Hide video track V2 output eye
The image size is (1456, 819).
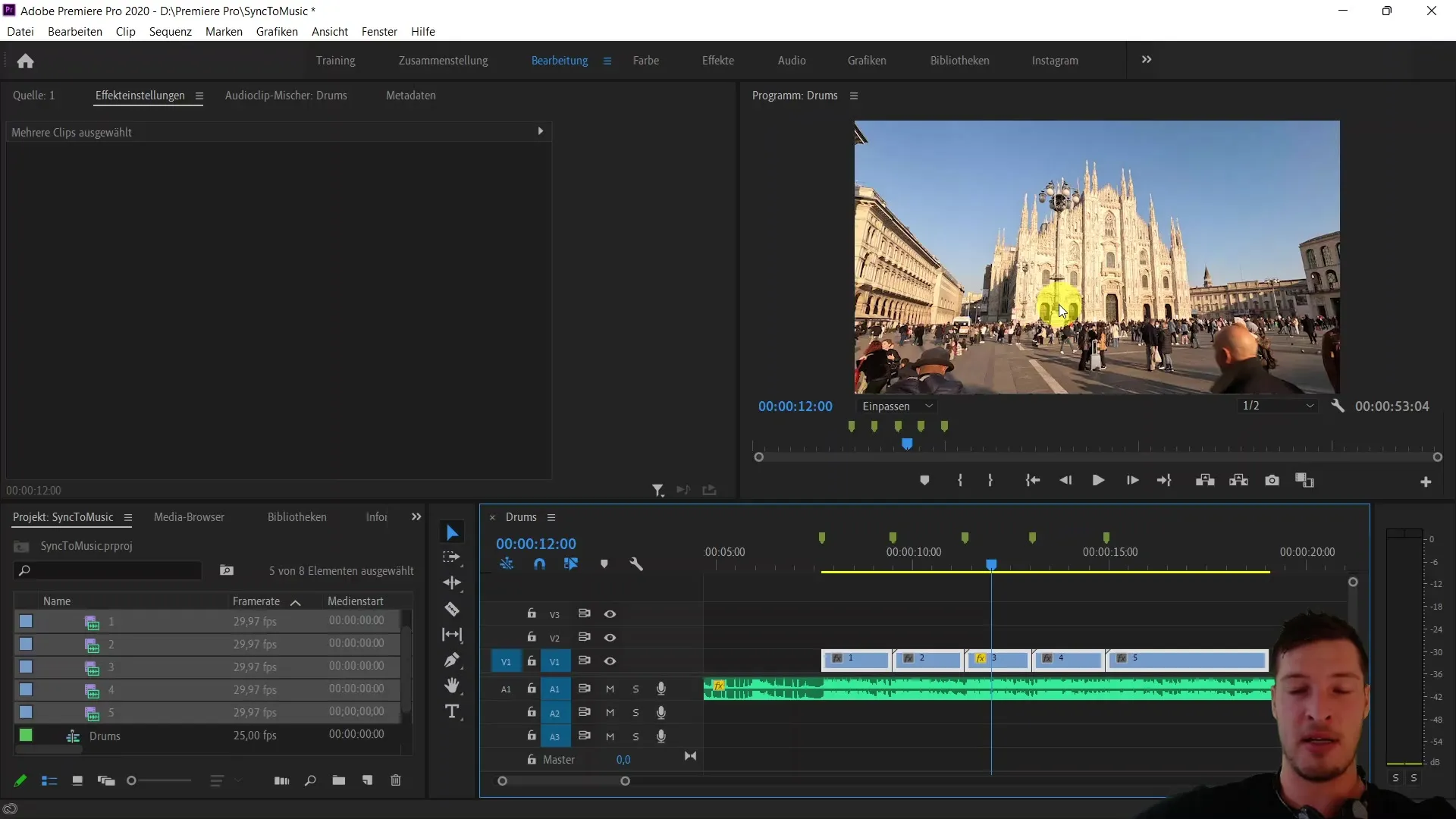(610, 638)
